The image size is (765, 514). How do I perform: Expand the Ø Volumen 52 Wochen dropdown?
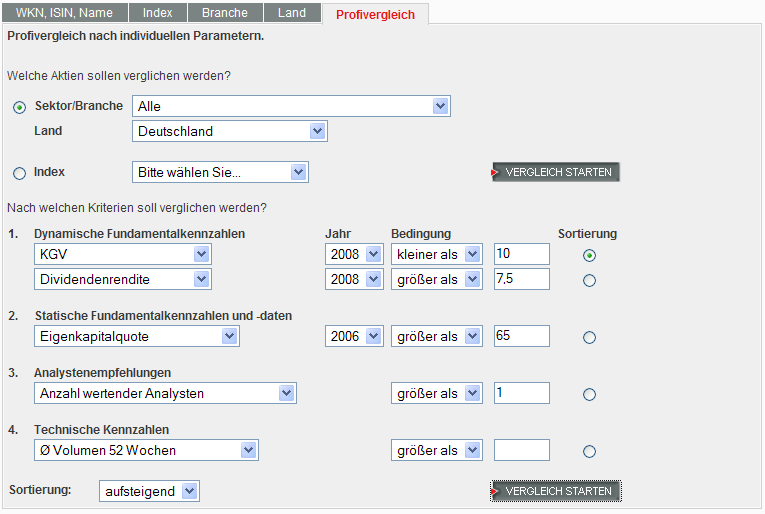[145, 450]
